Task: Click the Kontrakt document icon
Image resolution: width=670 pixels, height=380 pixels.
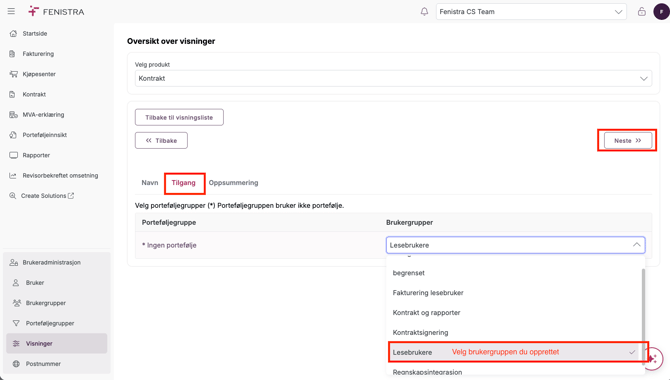Action: click(12, 94)
